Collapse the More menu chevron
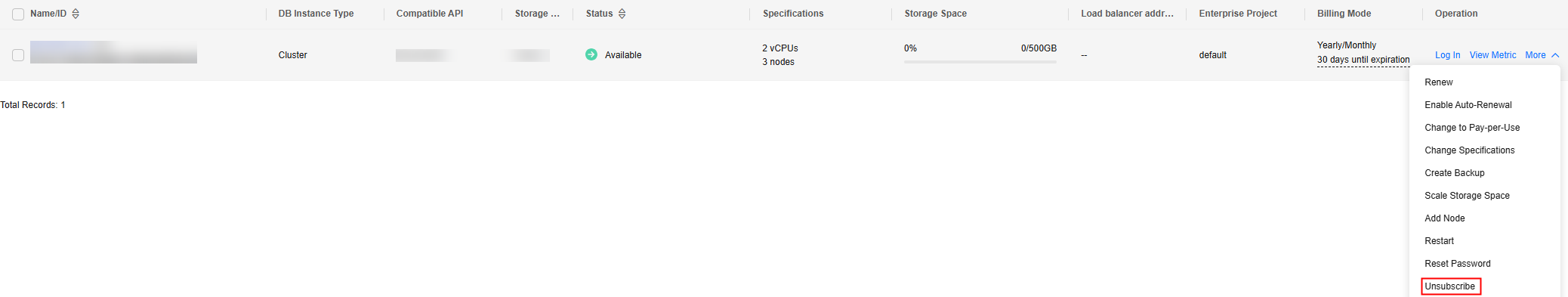Image resolution: width=1568 pixels, height=297 pixels. 1555,55
